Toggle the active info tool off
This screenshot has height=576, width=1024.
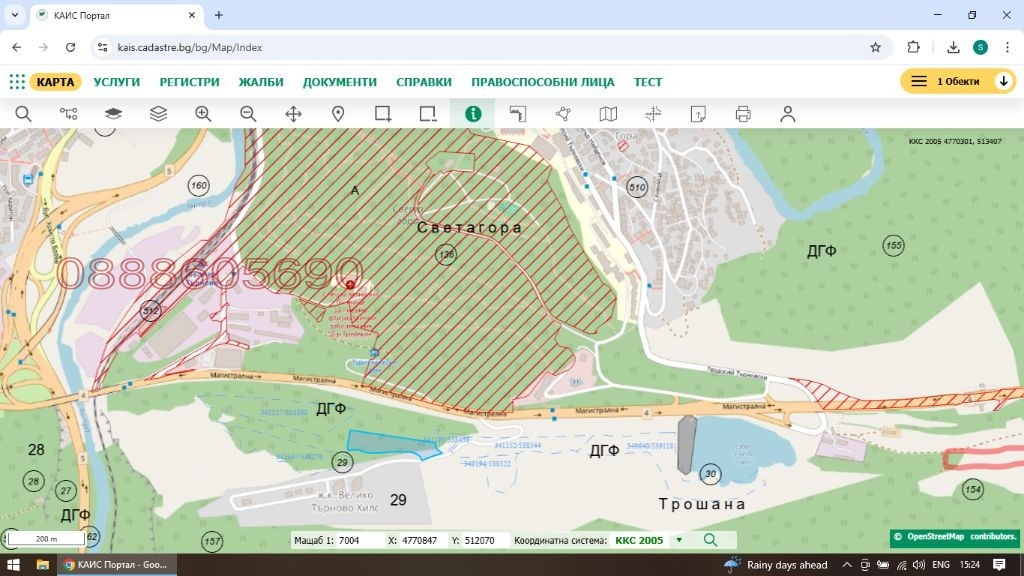472,114
